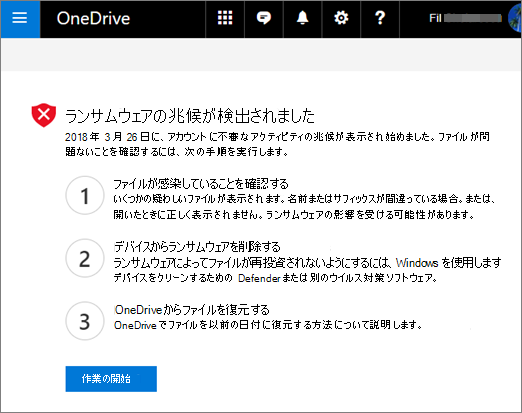Click step heading ファイルが感染していることを確認する
Image resolution: width=522 pixels, height=413 pixels.
pyautogui.click(x=201, y=184)
